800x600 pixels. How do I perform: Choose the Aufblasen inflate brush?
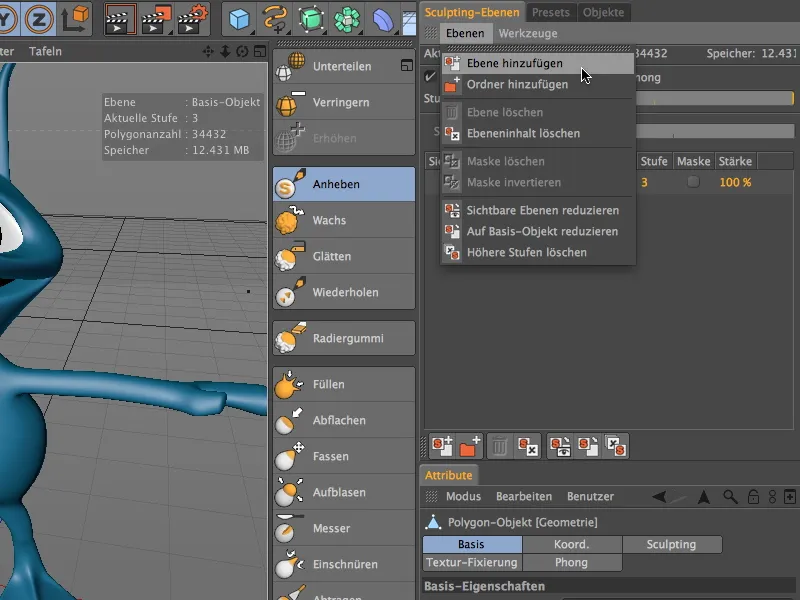coord(343,492)
